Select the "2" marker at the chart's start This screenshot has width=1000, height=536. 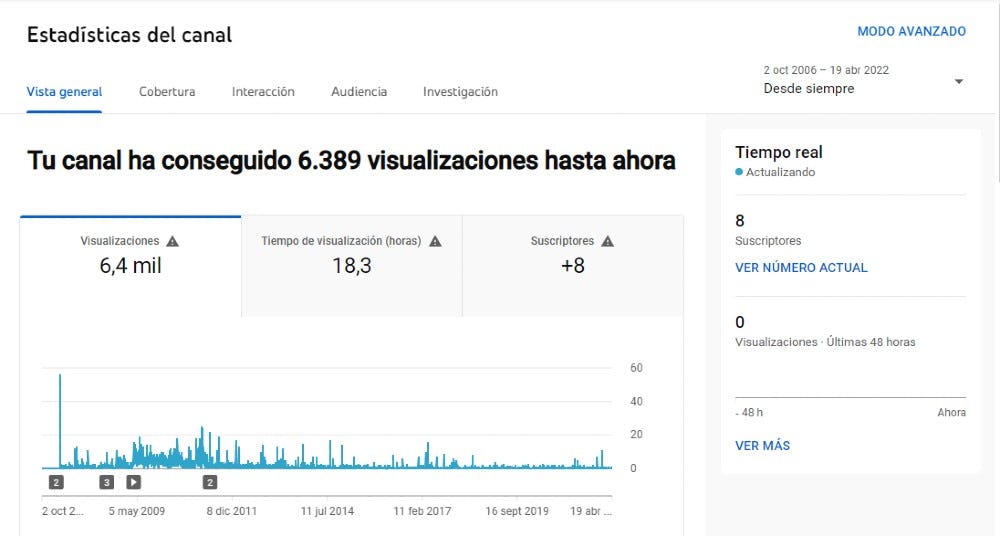[x=56, y=482]
